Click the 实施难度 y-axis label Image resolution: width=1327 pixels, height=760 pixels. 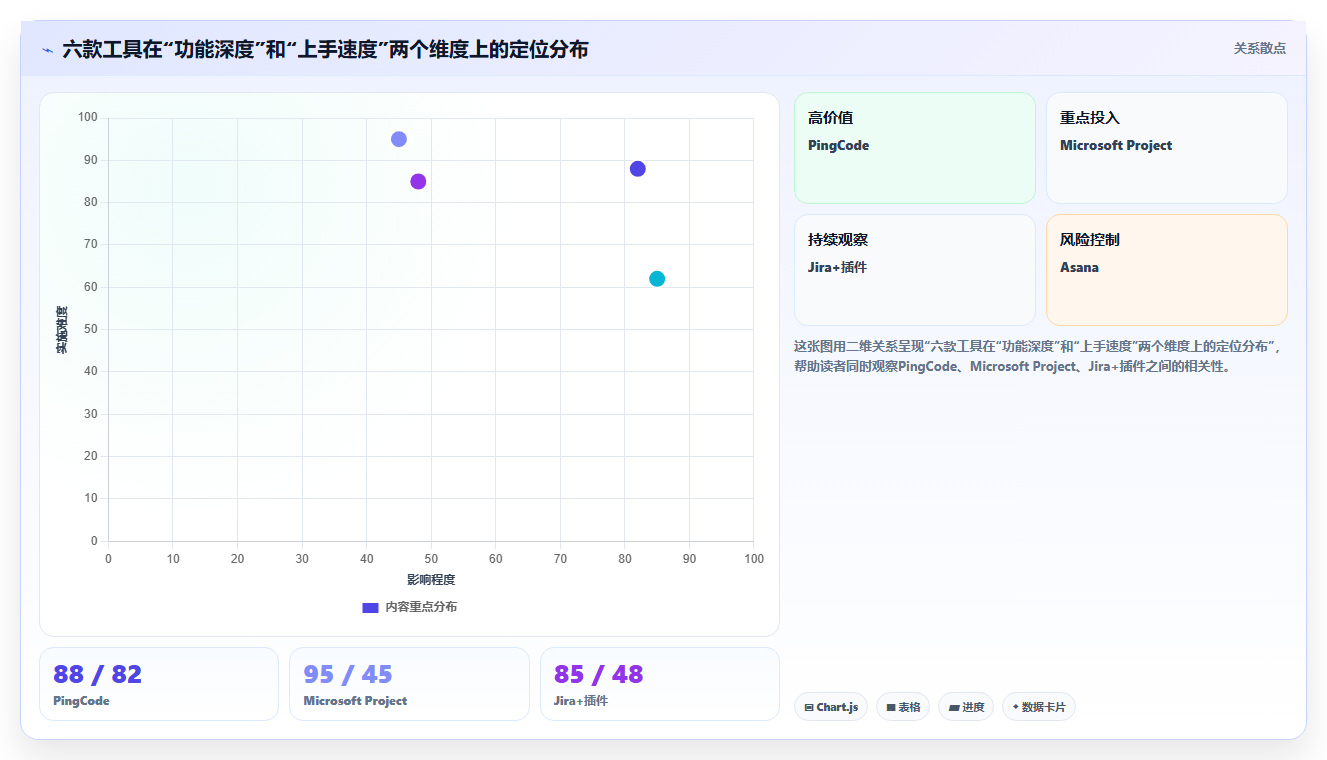(62, 330)
